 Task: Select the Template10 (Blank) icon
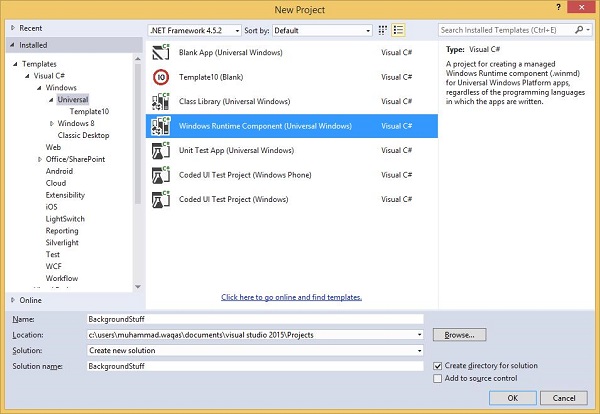click(x=161, y=77)
